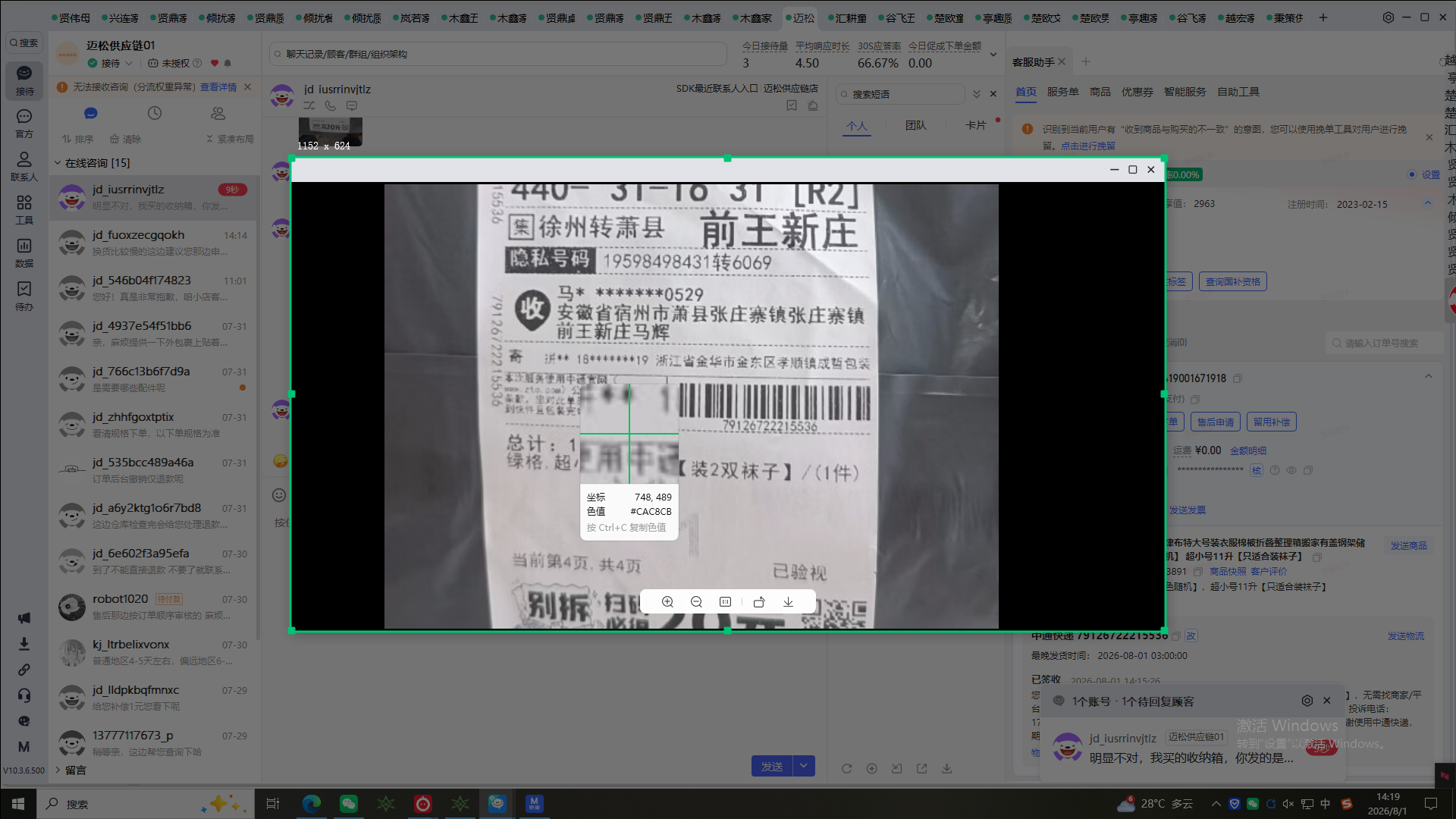Open the 官方 official messages sidebar
1456x819 pixels.
coord(24,123)
